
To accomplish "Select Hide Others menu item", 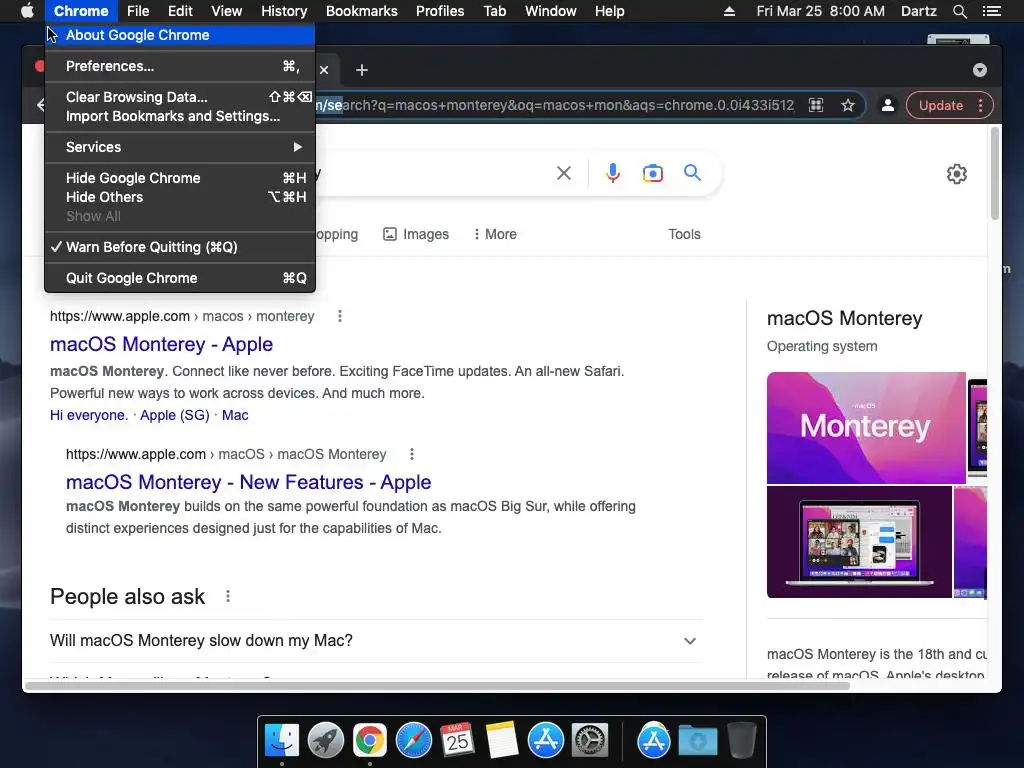I will [180, 197].
